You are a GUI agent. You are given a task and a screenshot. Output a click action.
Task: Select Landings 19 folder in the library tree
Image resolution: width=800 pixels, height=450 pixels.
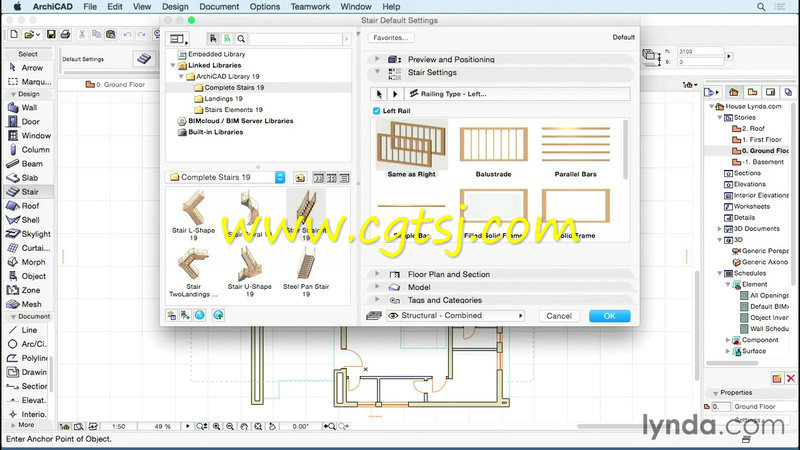coord(223,98)
